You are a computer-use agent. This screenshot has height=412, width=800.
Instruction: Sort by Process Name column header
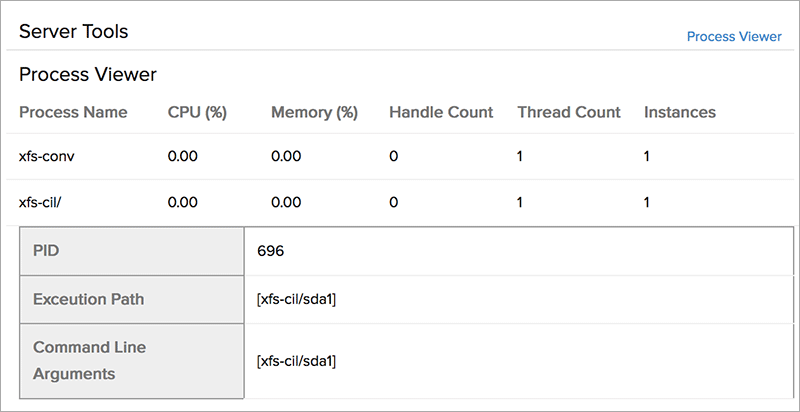tap(73, 112)
